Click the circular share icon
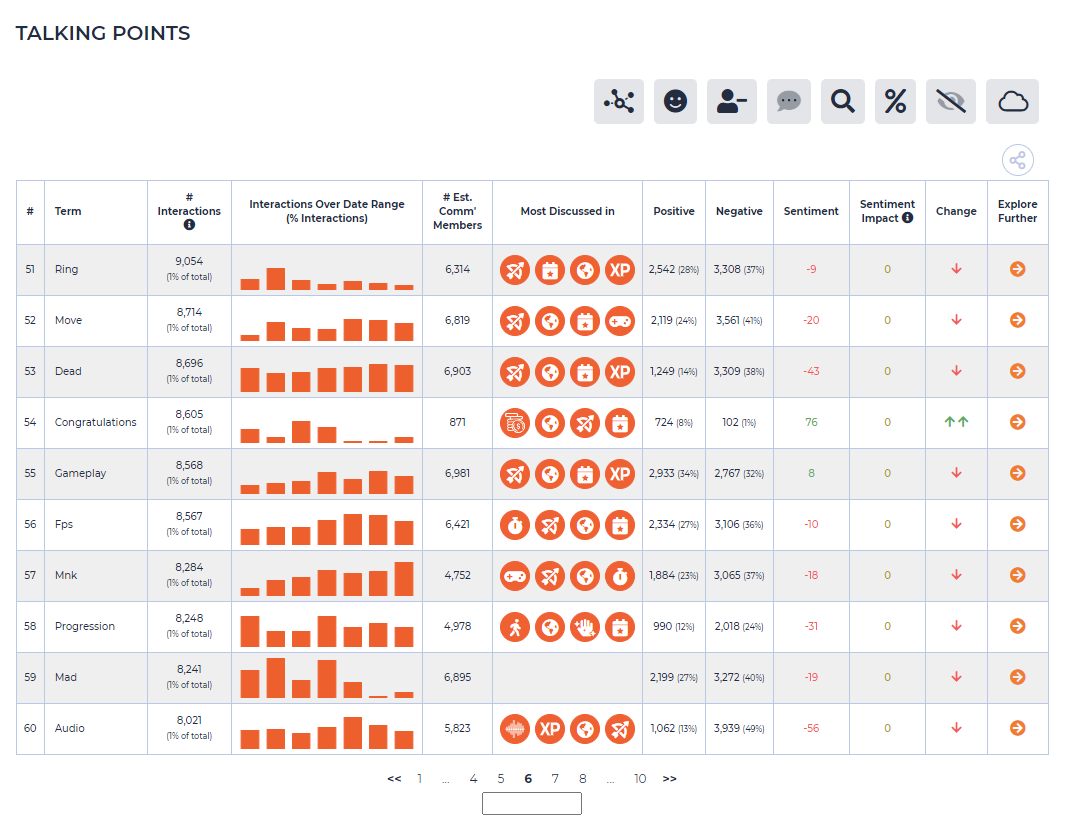This screenshot has height=826, width=1071. pos(1017,160)
